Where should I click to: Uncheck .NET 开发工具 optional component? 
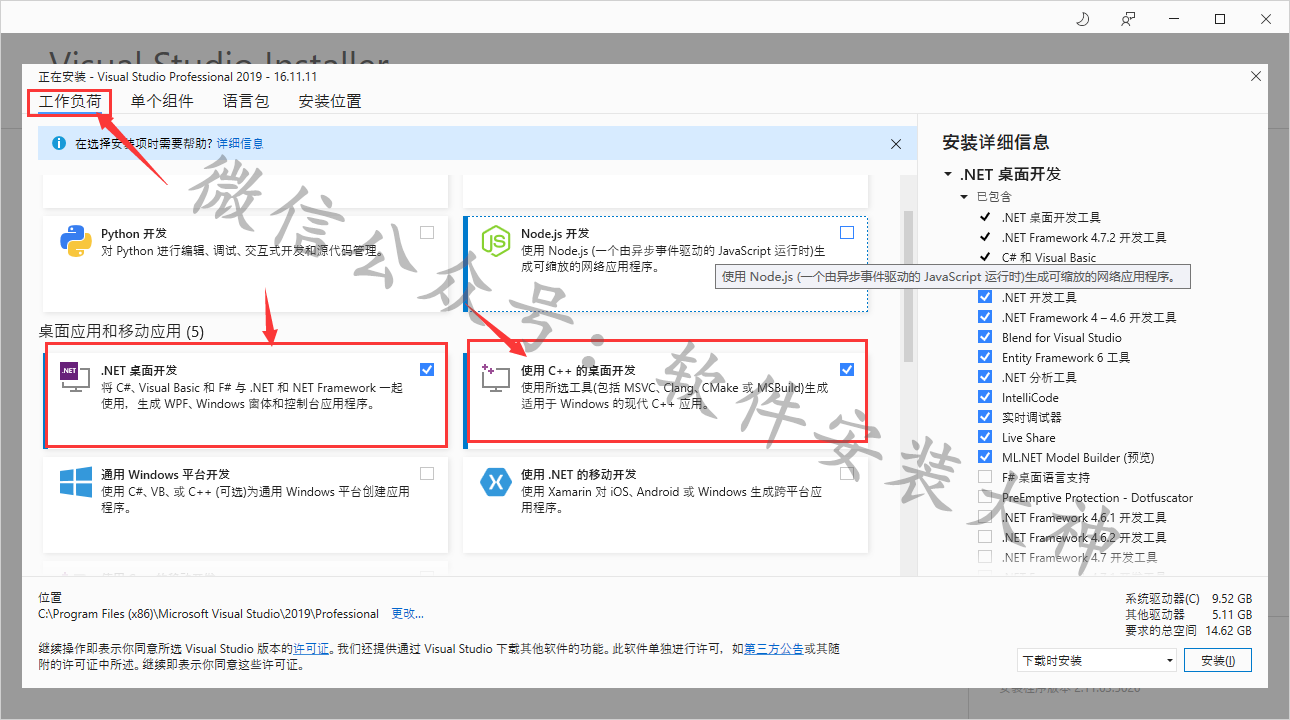[x=985, y=297]
